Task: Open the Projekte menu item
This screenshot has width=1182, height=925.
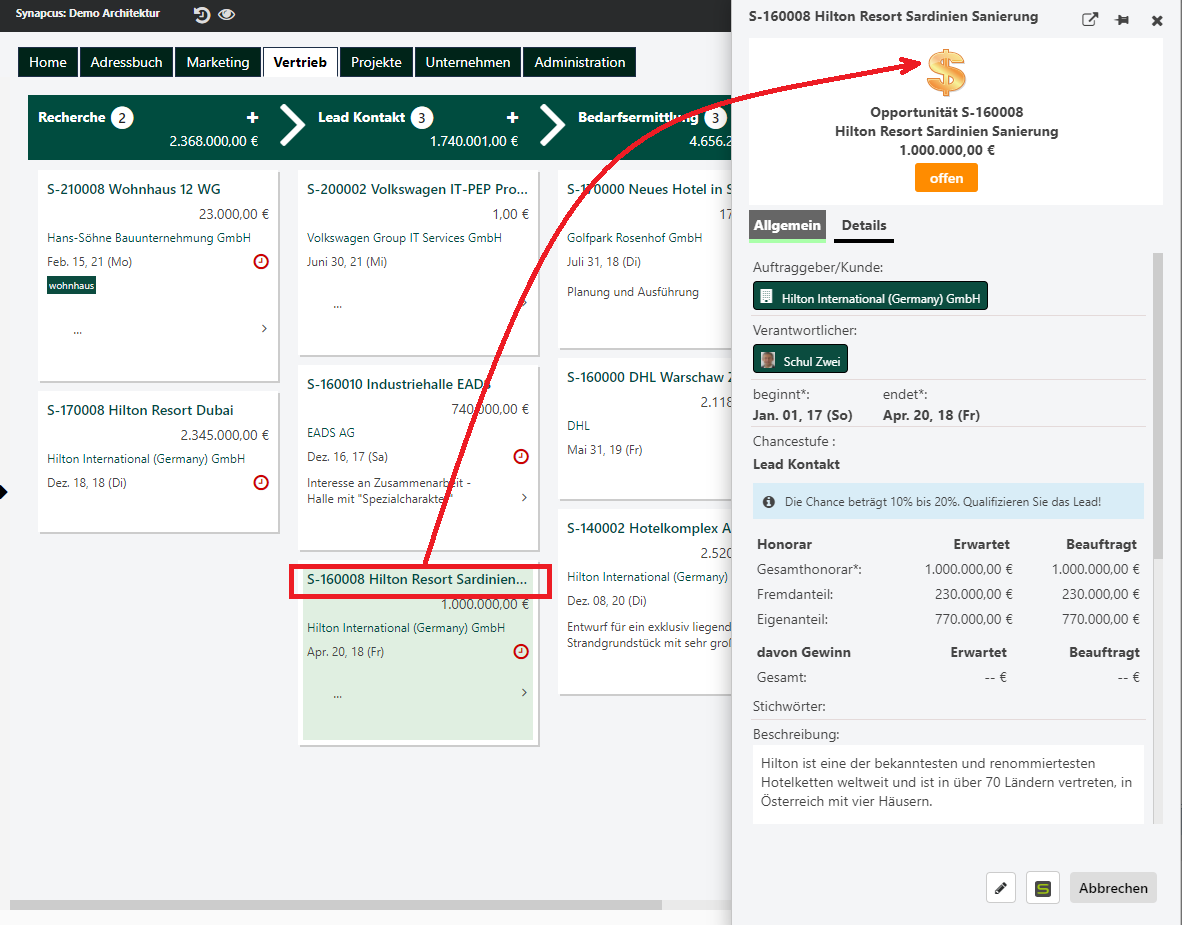Action: 376,61
